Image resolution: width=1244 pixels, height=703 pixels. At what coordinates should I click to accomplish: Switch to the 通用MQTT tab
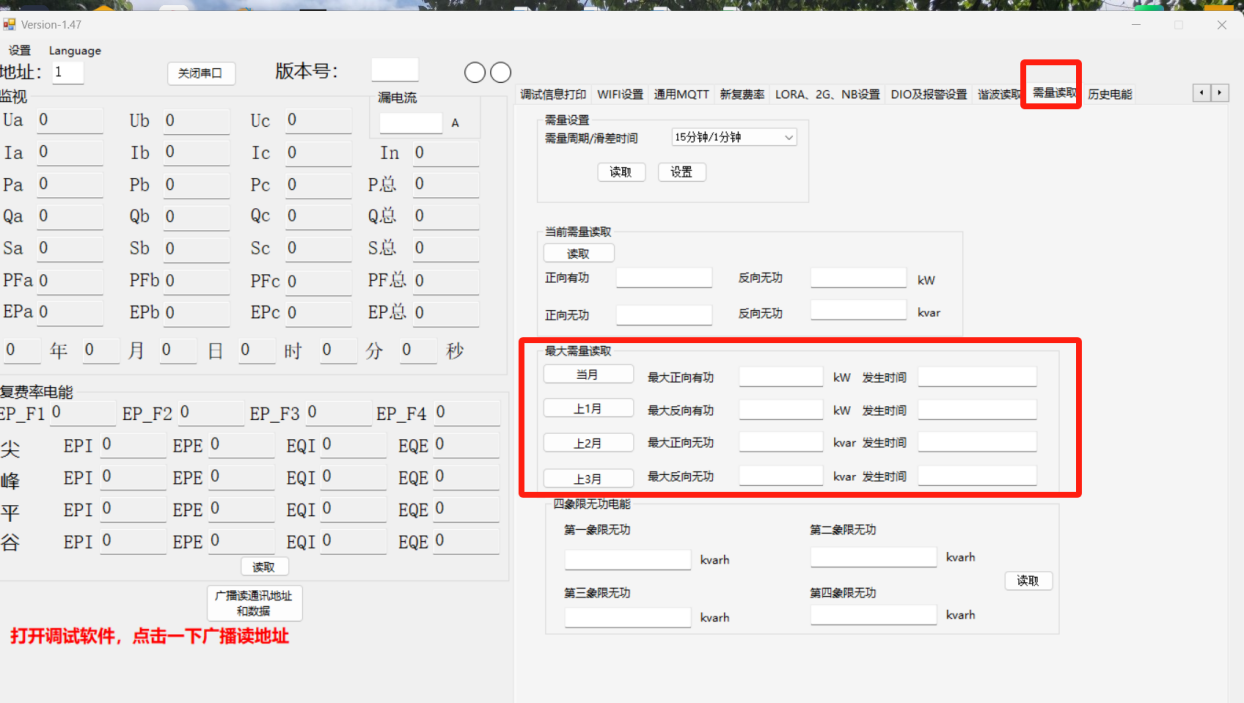pyautogui.click(x=681, y=95)
